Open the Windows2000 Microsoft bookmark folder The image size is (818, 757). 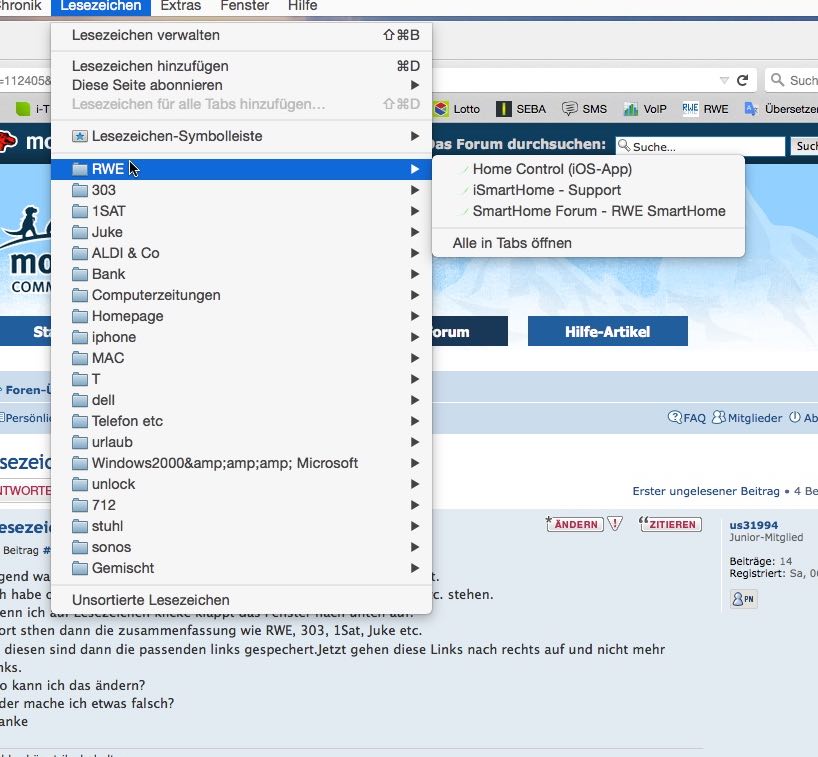241,463
